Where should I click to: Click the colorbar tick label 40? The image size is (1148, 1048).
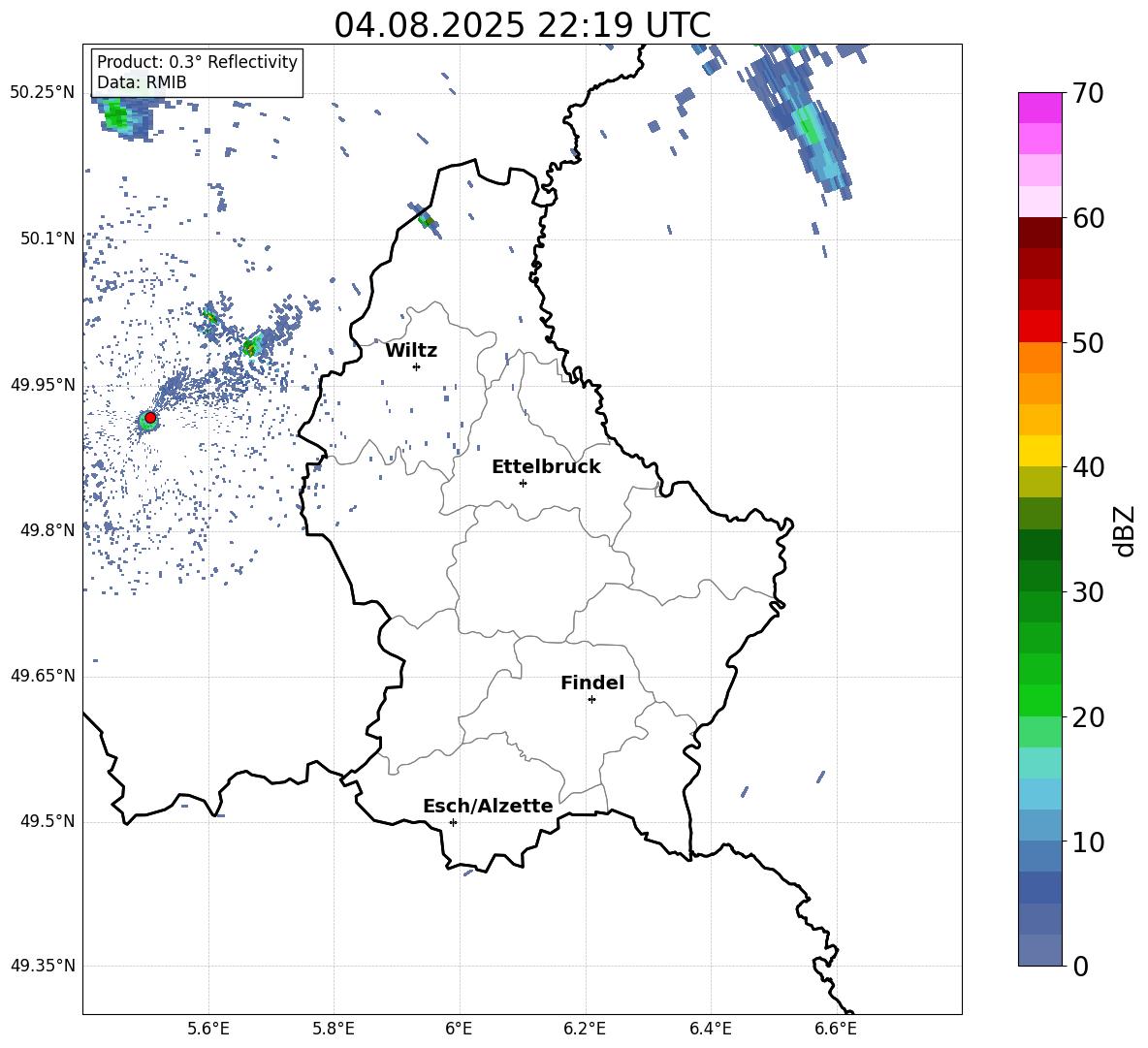[1087, 467]
